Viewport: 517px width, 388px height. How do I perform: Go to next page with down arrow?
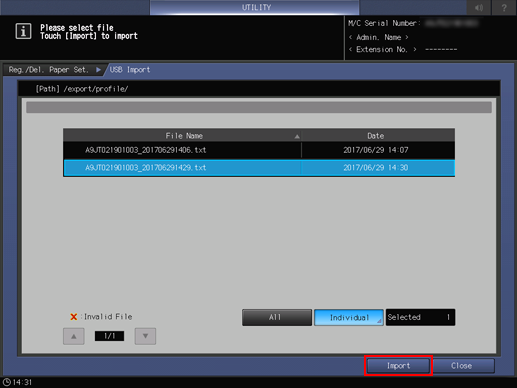point(145,336)
